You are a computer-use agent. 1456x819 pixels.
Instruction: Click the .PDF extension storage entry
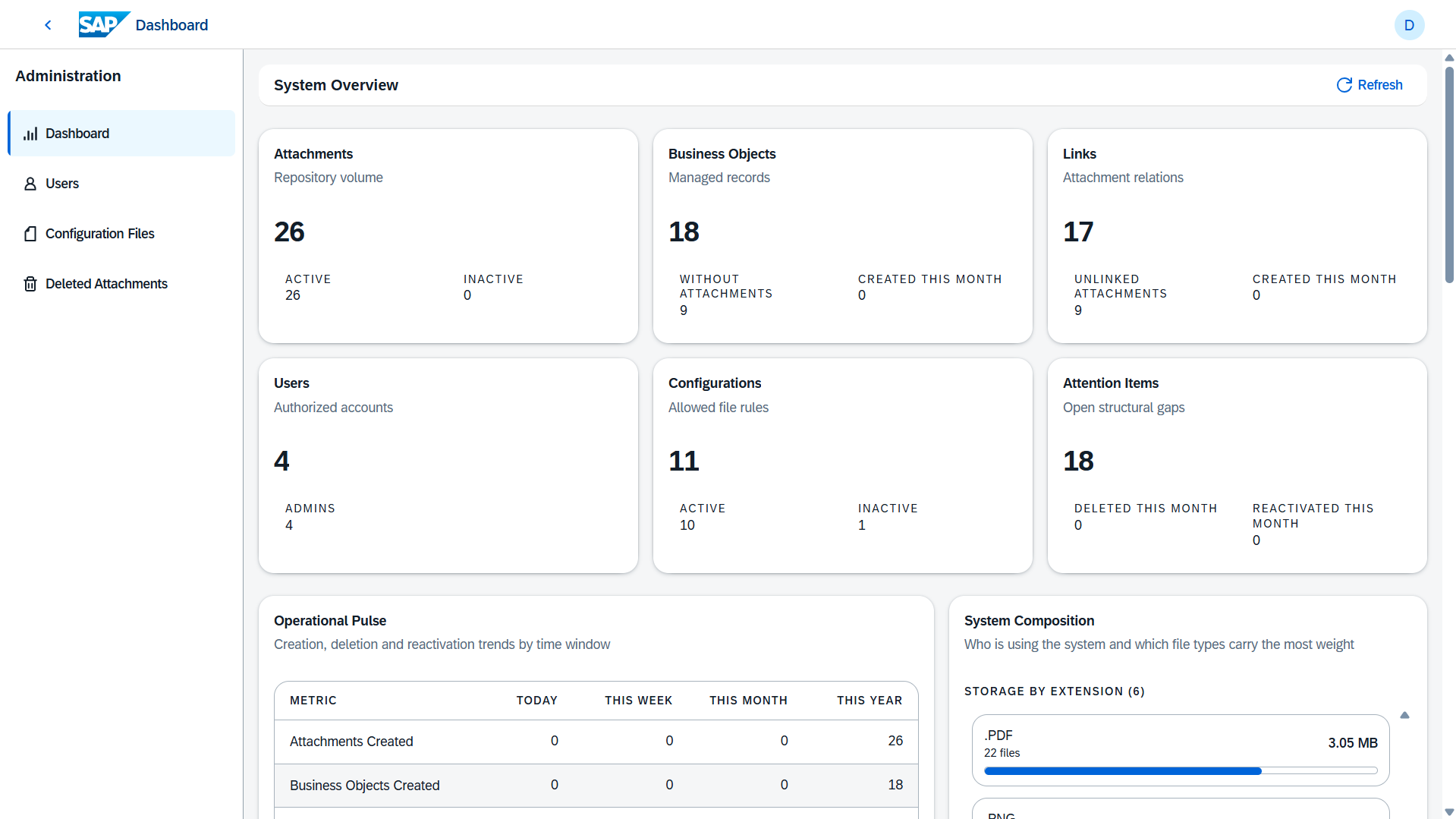pos(1181,750)
